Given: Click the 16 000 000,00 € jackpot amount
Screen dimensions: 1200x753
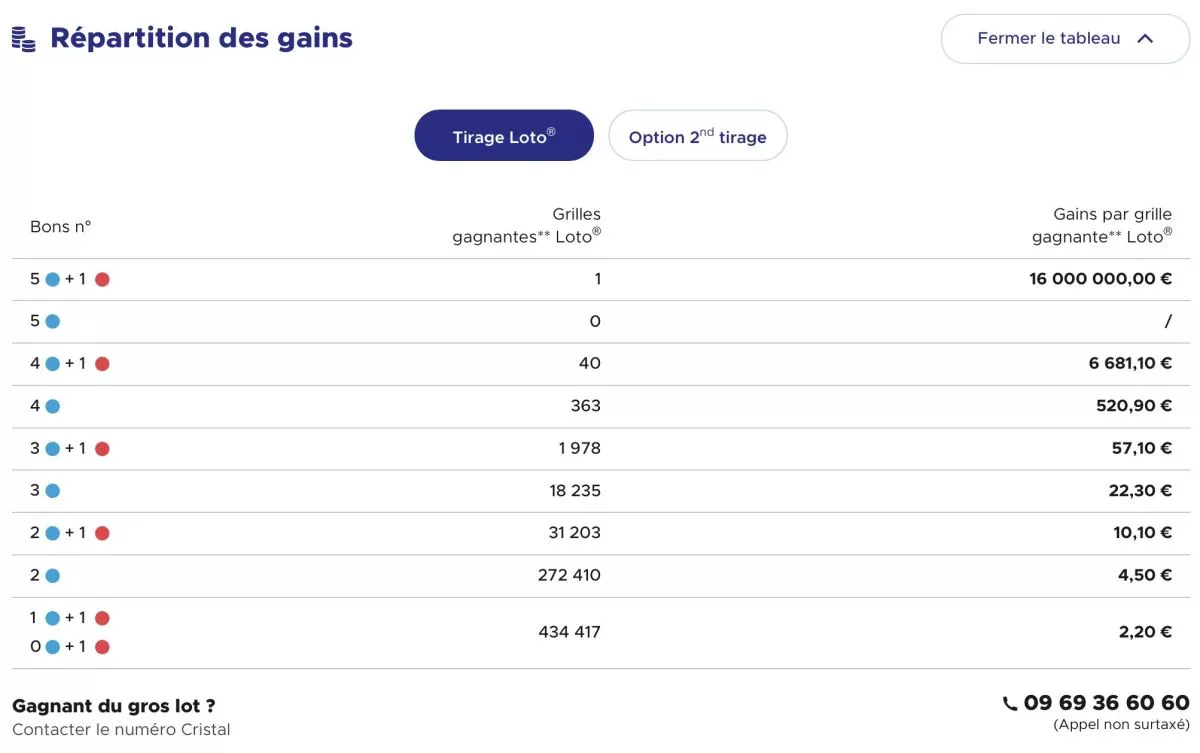Looking at the screenshot, I should coord(1100,279).
